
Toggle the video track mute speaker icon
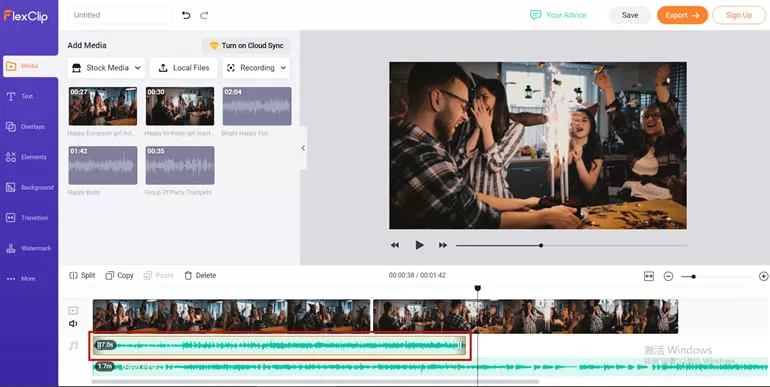(73, 323)
